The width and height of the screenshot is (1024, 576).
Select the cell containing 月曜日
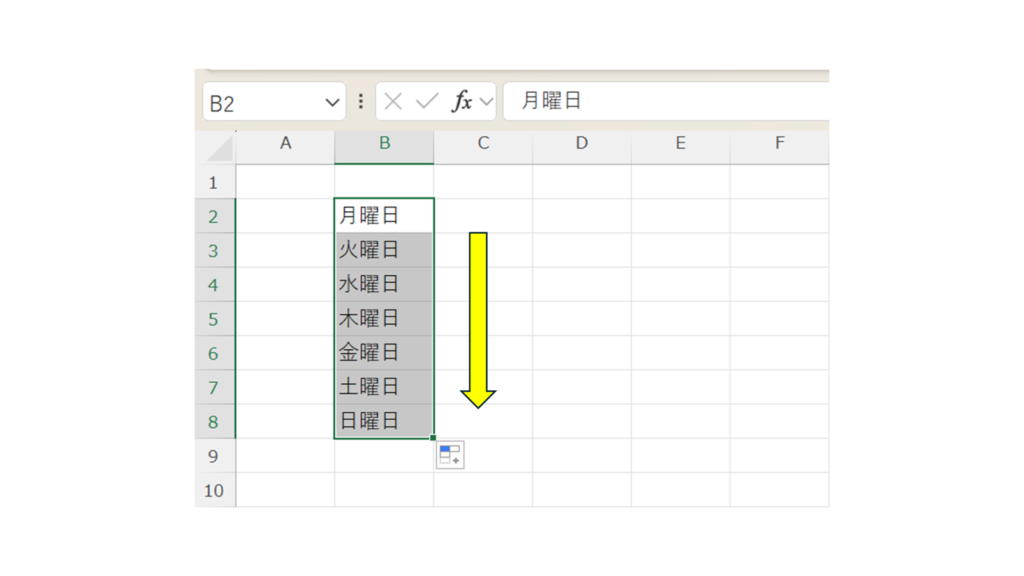tap(384, 216)
